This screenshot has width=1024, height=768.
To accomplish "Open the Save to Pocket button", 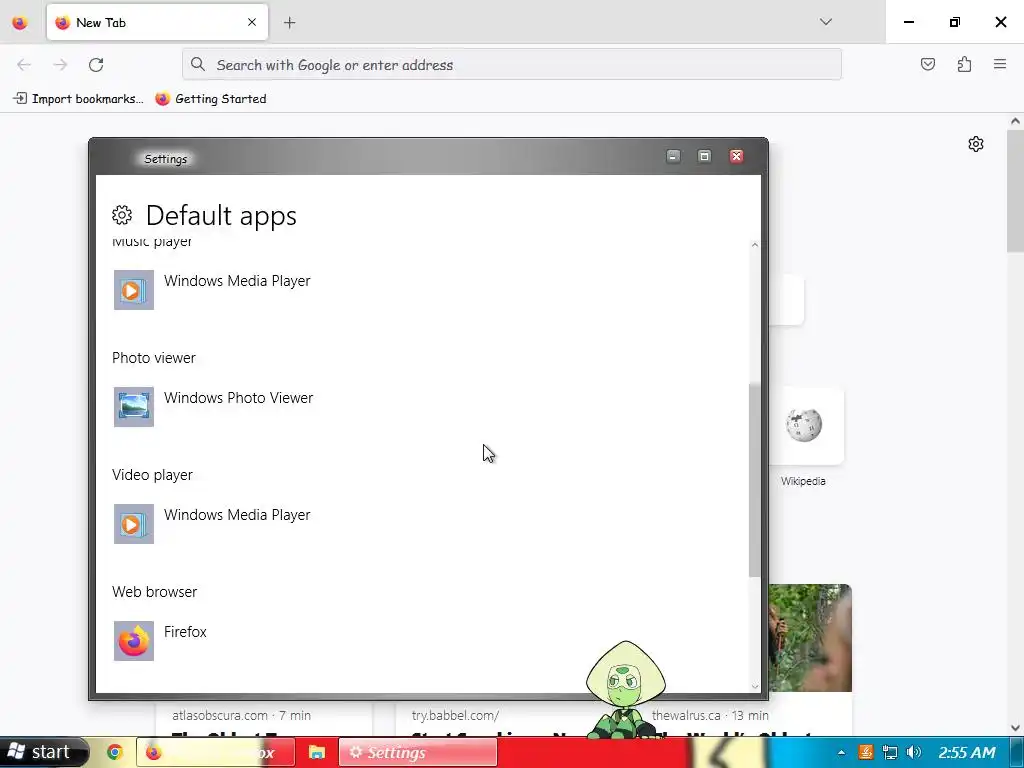I will click(928, 64).
